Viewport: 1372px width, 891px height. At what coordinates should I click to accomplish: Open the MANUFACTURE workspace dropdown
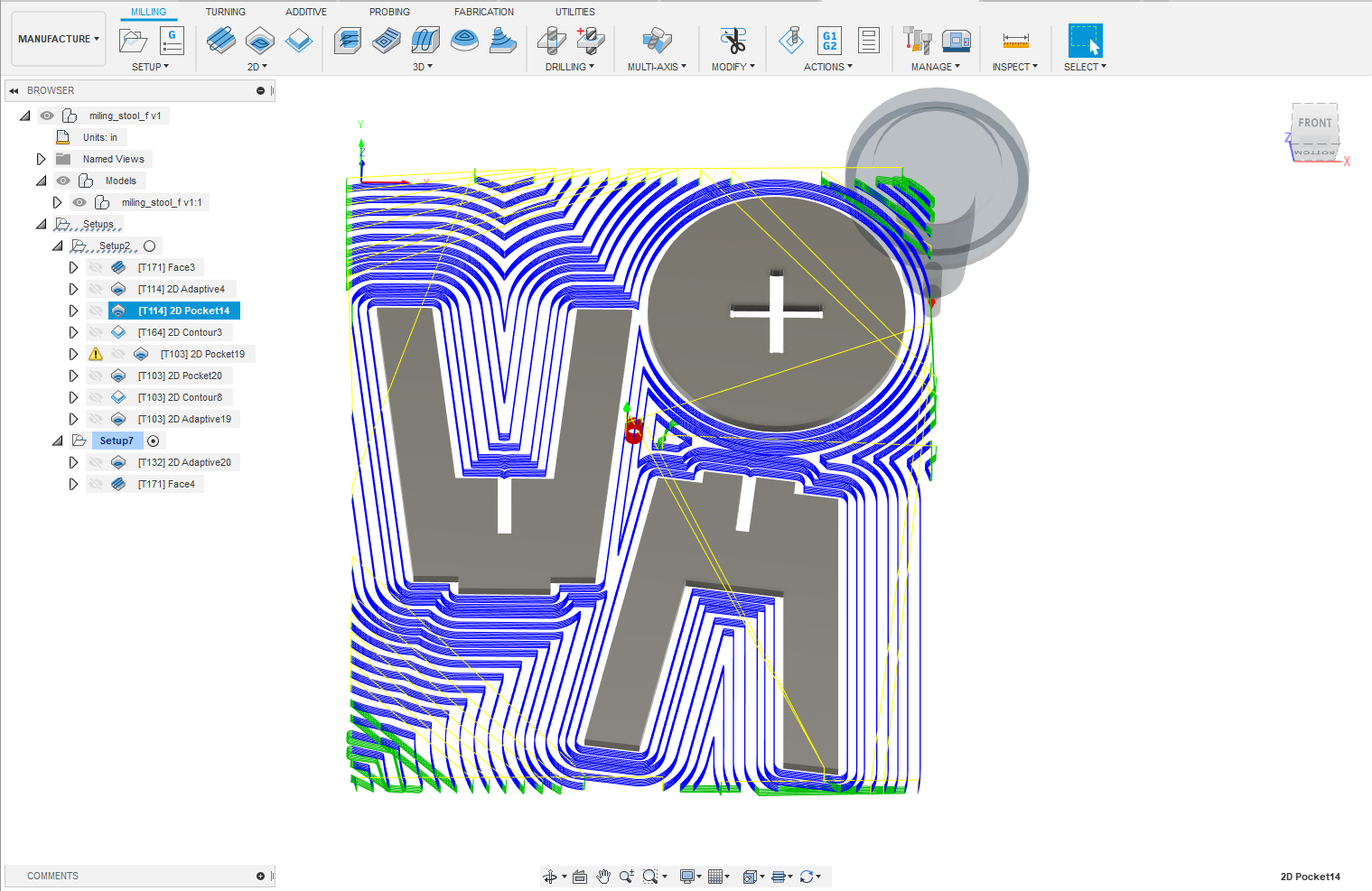coord(59,39)
